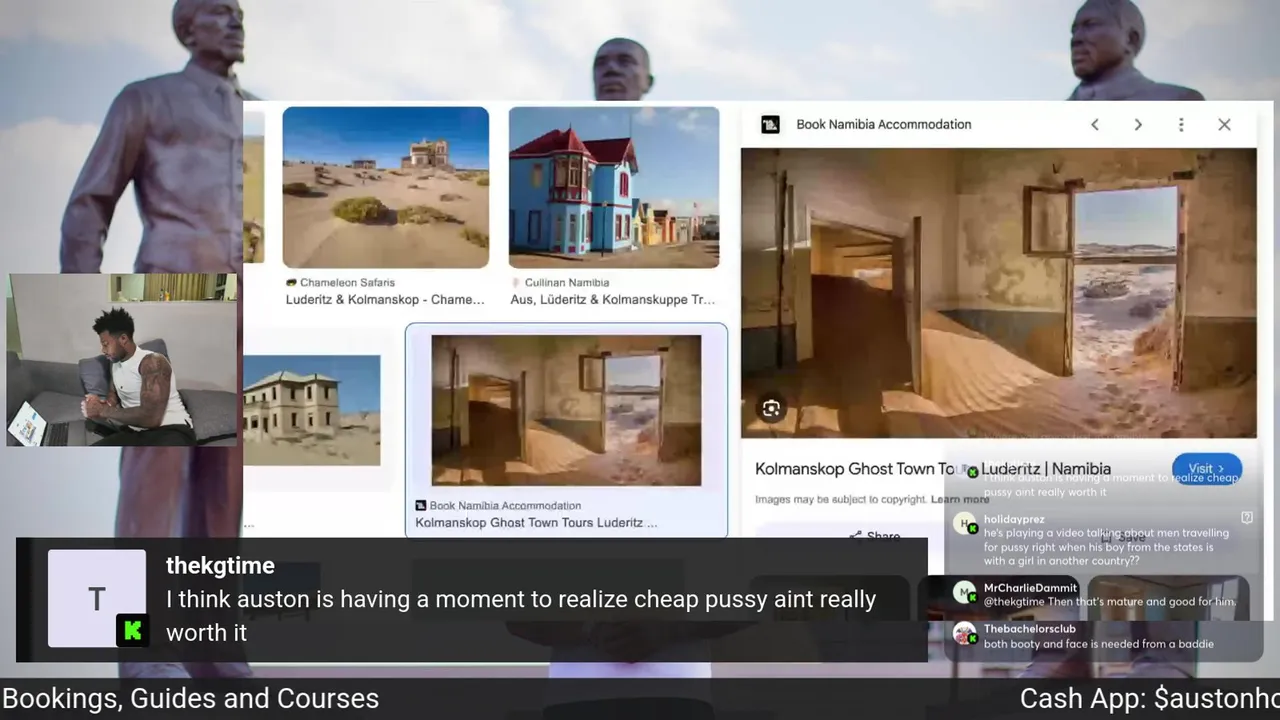1280x720 pixels.
Task: Click Book Namibia Accommodation favicon in panel header
Action: pos(770,125)
